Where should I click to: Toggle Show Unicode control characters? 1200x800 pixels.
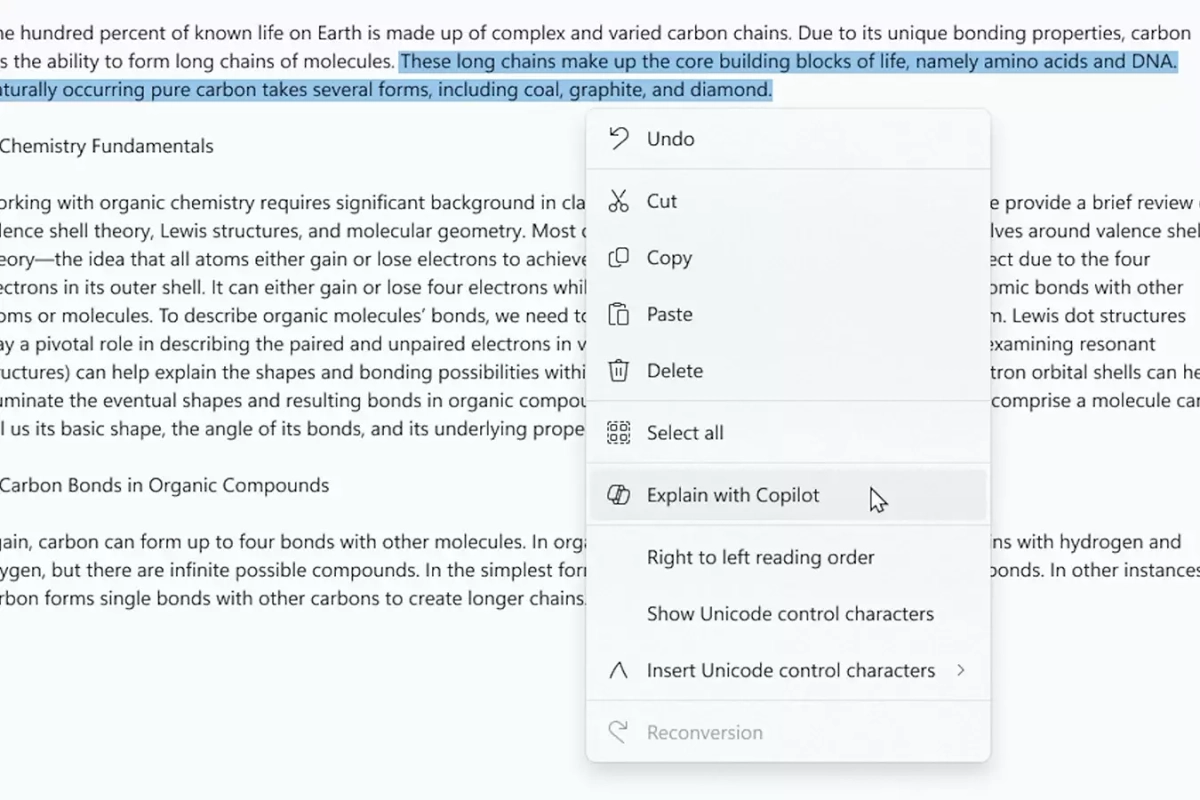790,614
